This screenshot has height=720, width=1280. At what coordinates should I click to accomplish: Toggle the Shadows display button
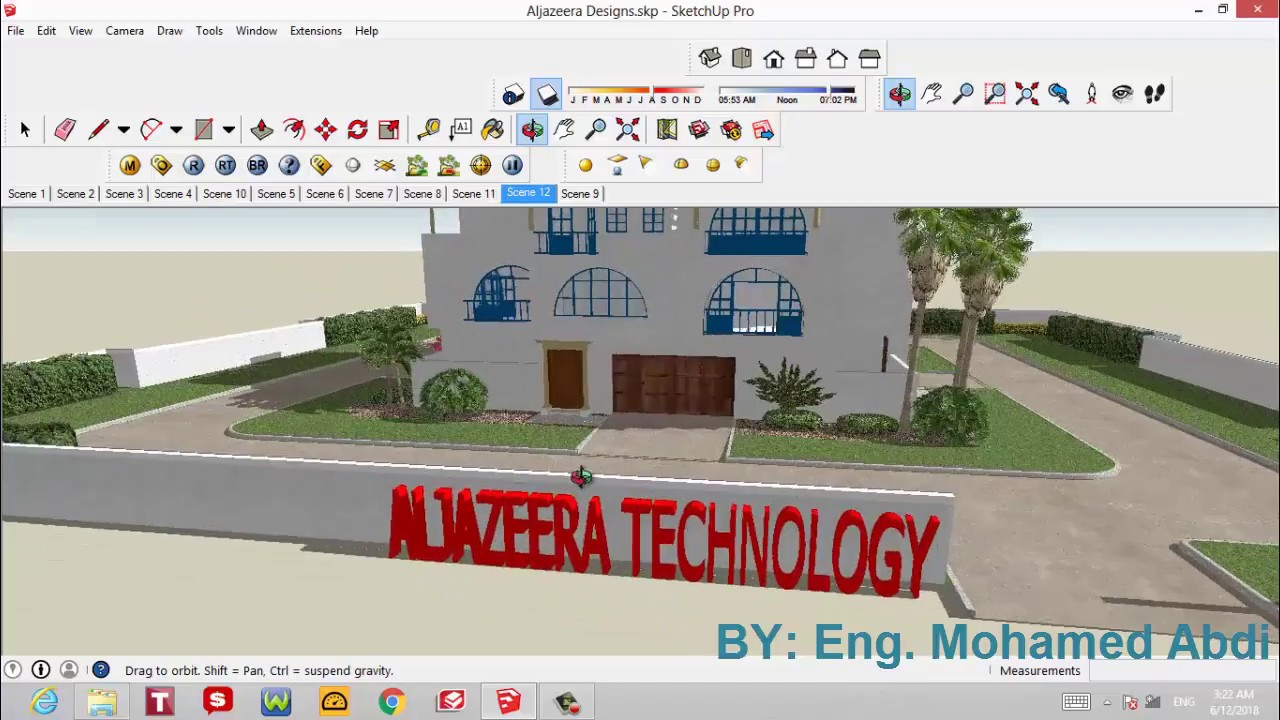click(x=547, y=95)
